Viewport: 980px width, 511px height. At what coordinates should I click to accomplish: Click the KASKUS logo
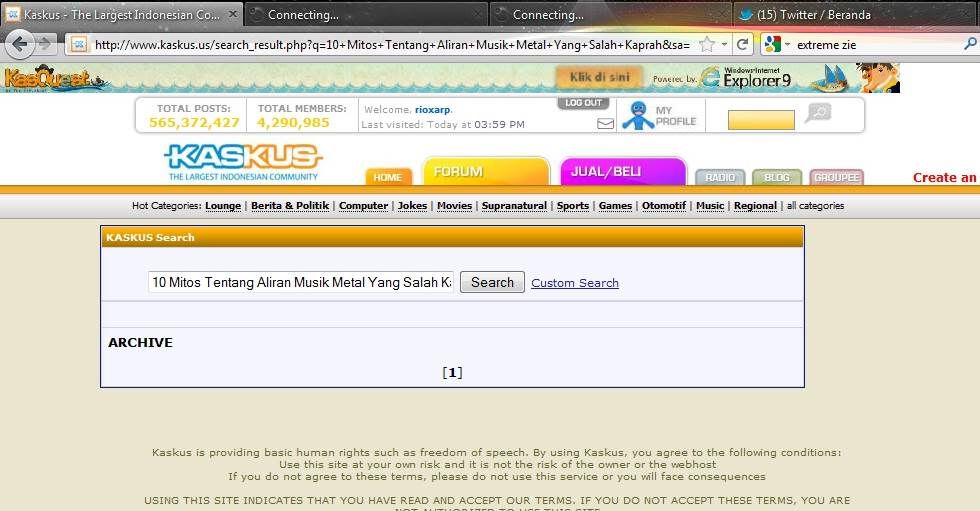[243, 162]
